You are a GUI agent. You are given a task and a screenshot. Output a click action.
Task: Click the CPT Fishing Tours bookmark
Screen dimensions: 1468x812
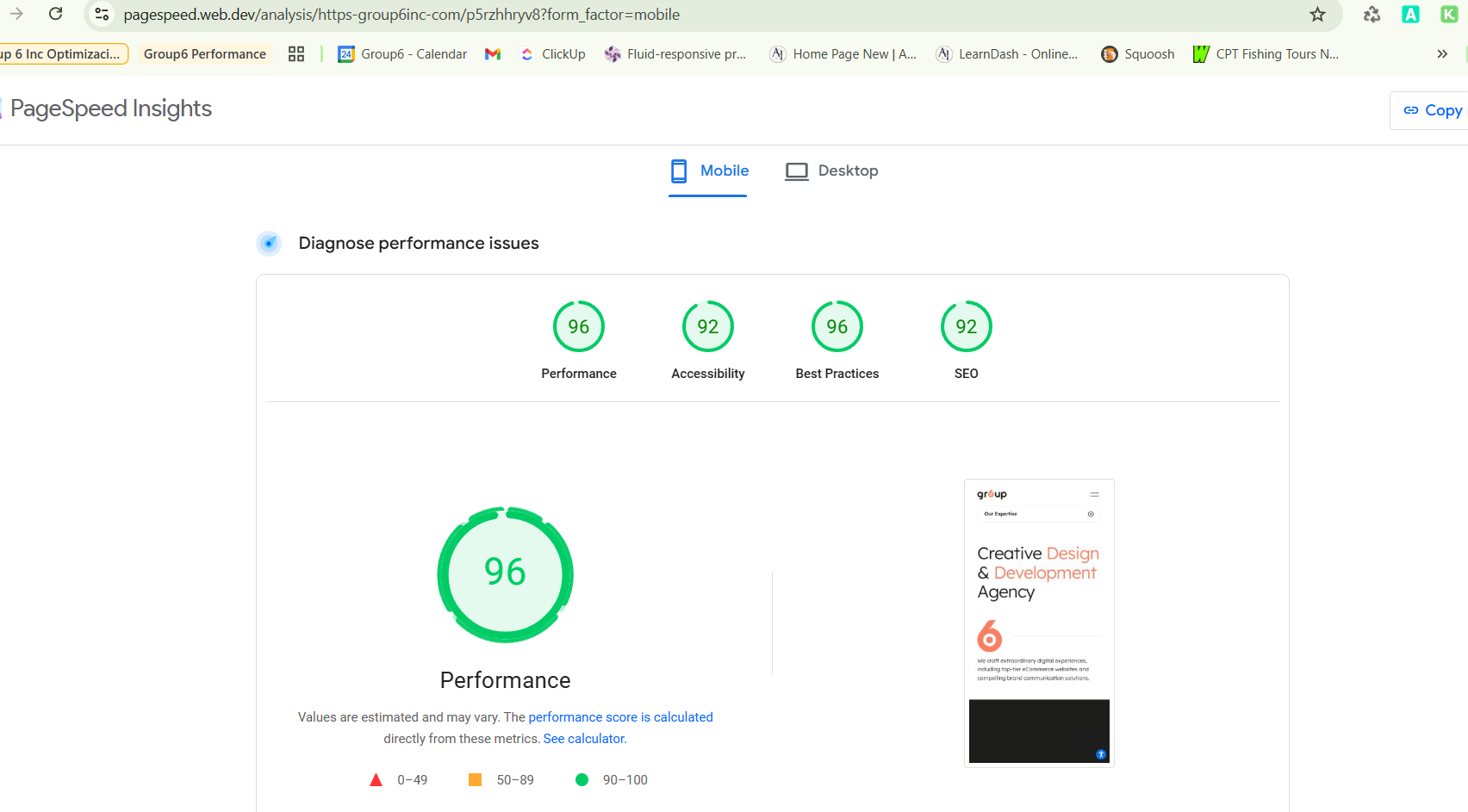click(x=1266, y=53)
